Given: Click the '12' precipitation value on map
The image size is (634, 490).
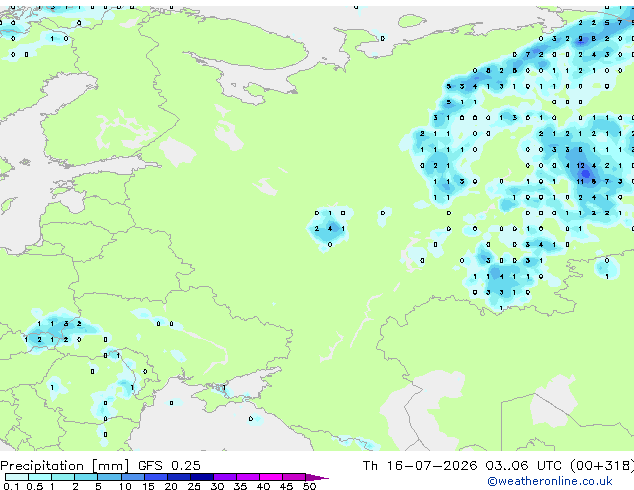Looking at the screenshot, I should 580,165.
